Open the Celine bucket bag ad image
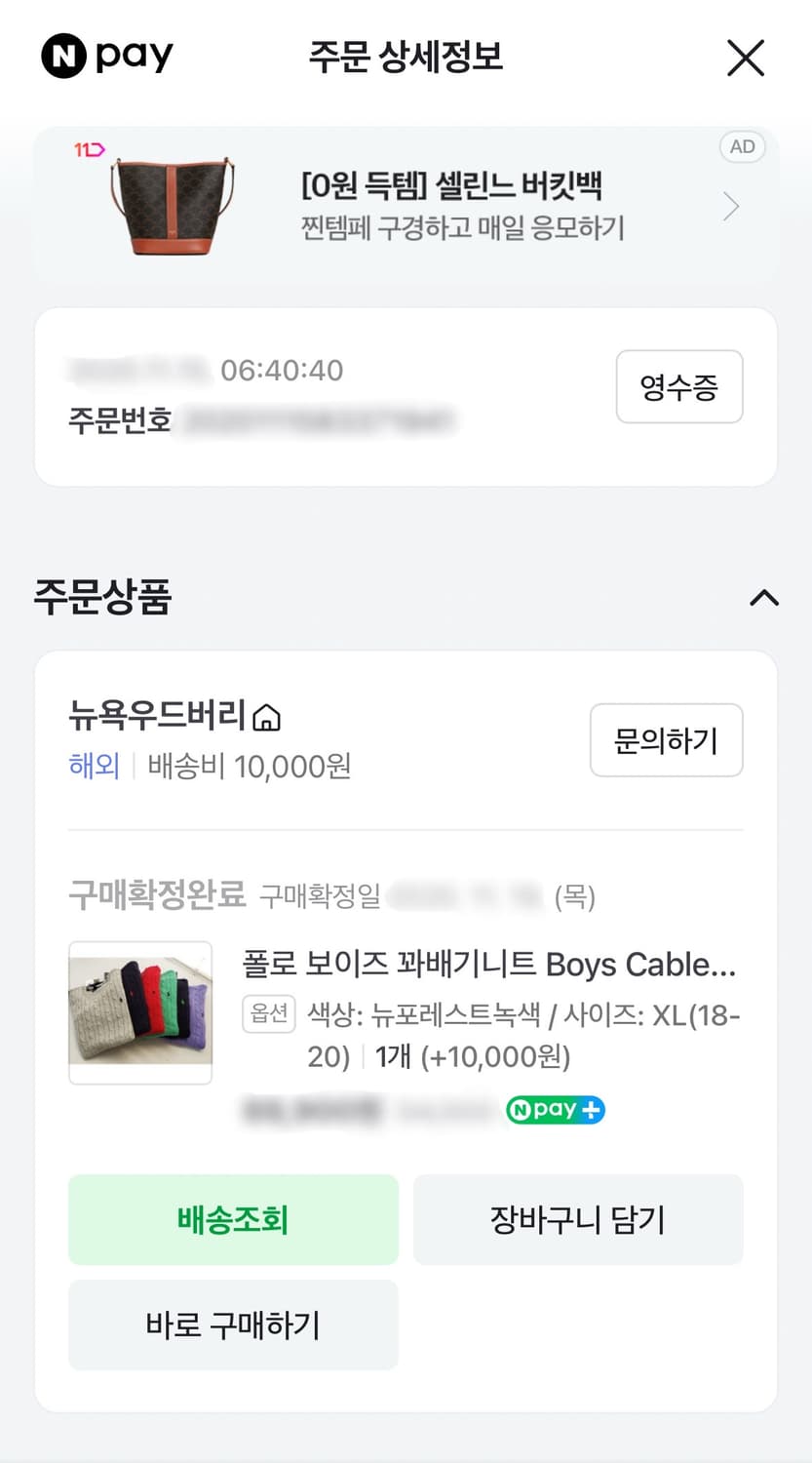 (x=173, y=207)
